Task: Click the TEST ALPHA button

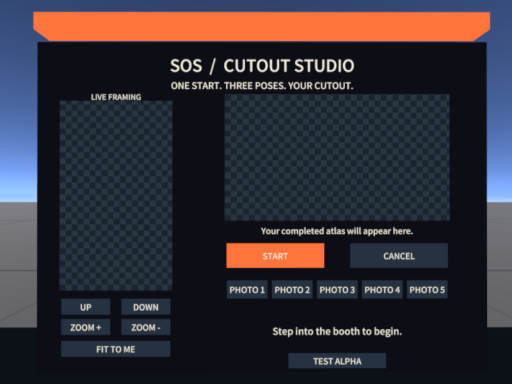Action: click(337, 361)
